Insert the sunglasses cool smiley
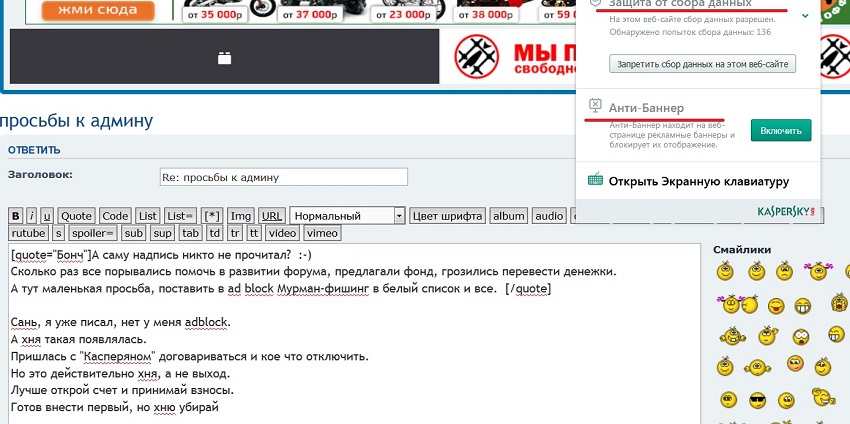Screen dimensions: 850x424 [x=757, y=401]
